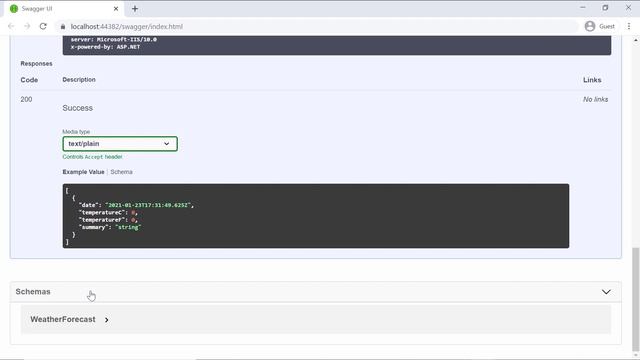The width and height of the screenshot is (640, 360).
Task: Open the browser three-dot menu
Action: tap(629, 26)
